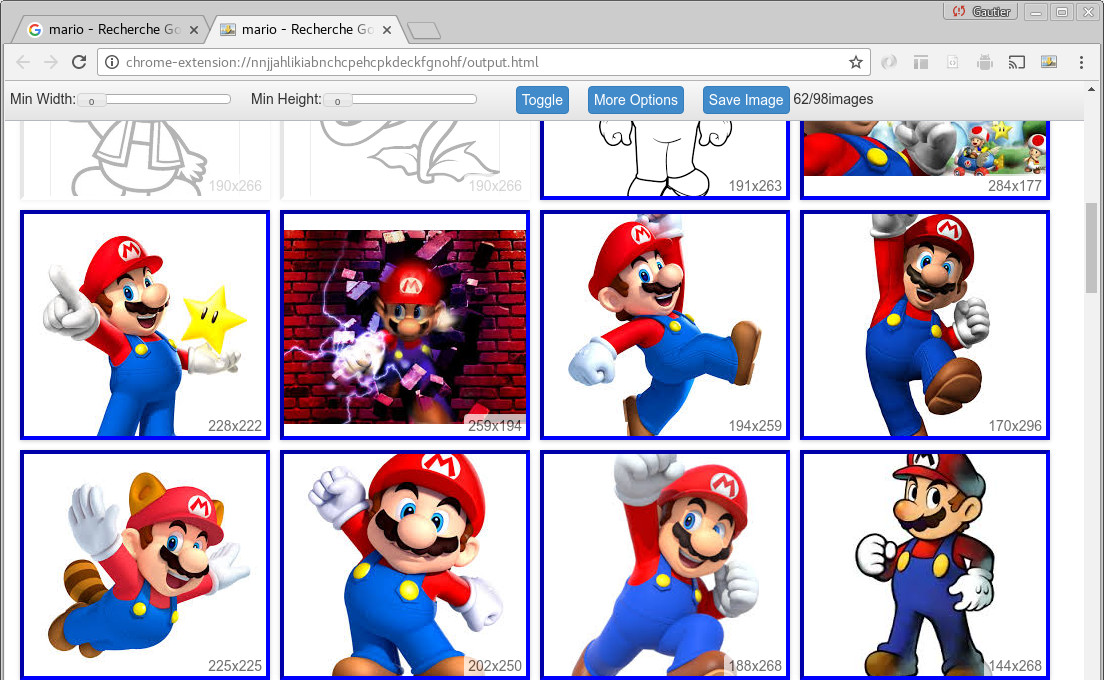Select the 228x222 Mario with star image
Screen dimensions: 1104x680
(x=145, y=325)
